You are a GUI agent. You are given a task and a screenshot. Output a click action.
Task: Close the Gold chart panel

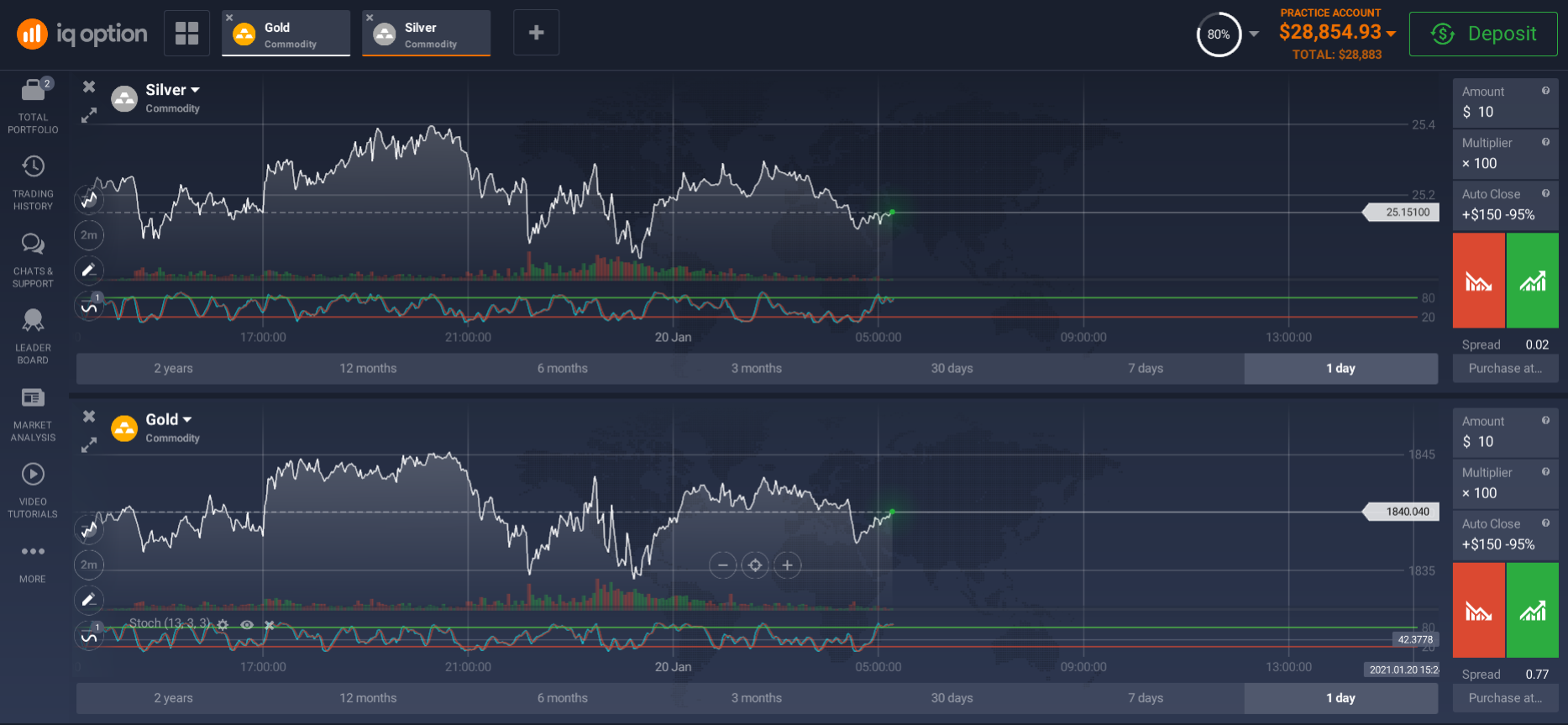[x=89, y=417]
